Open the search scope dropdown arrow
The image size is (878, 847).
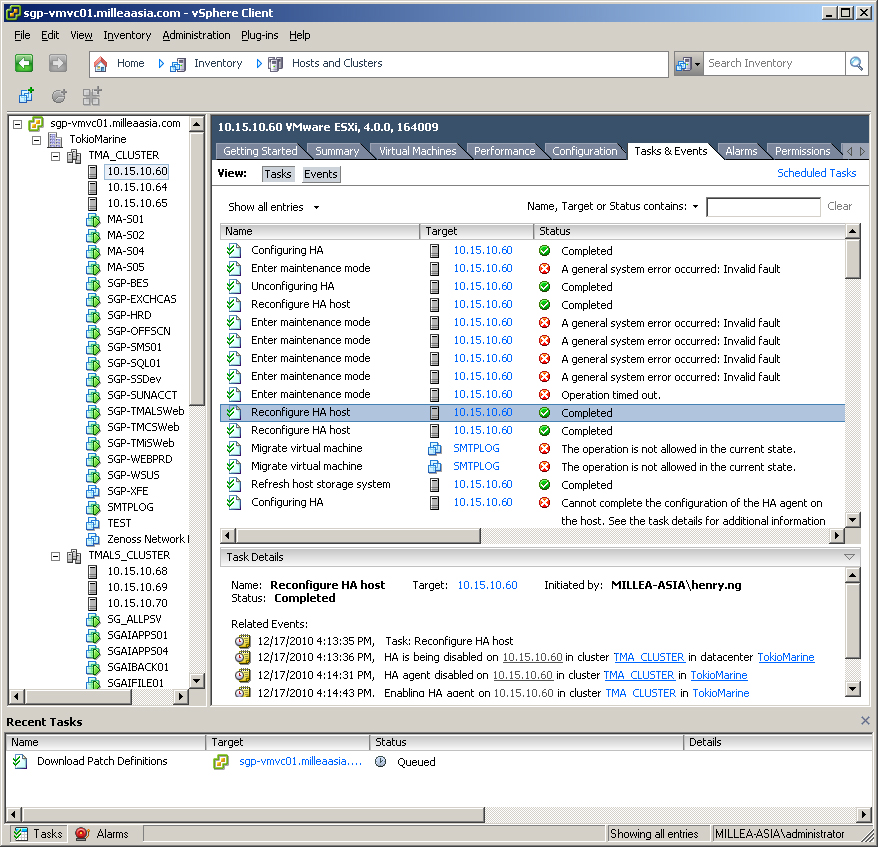tap(697, 64)
